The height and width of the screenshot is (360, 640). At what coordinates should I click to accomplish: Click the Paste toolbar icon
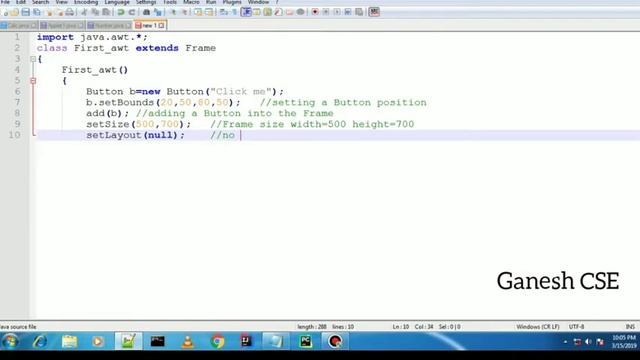click(x=106, y=12)
